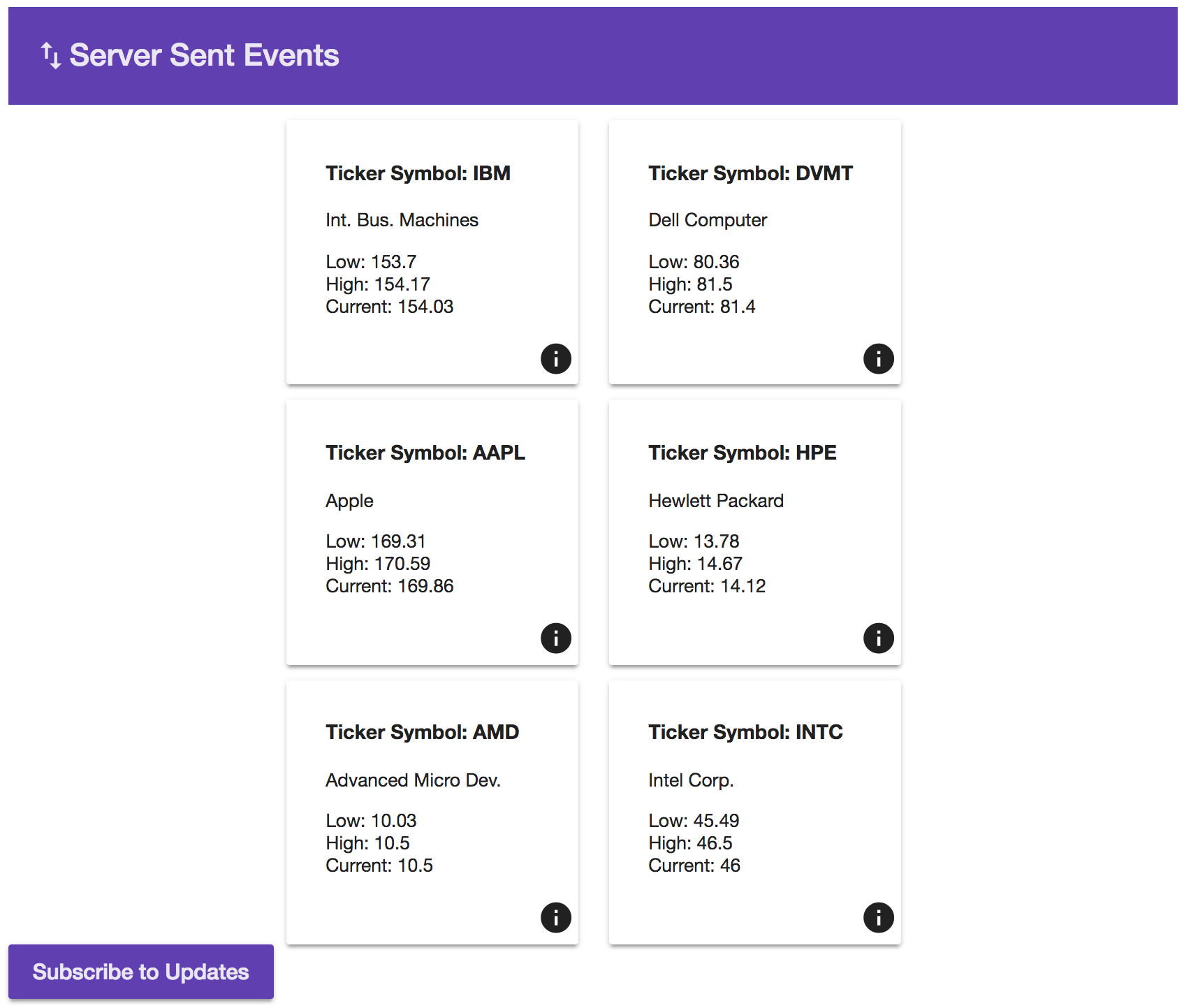Click the Current: 169.86 value

(389, 586)
